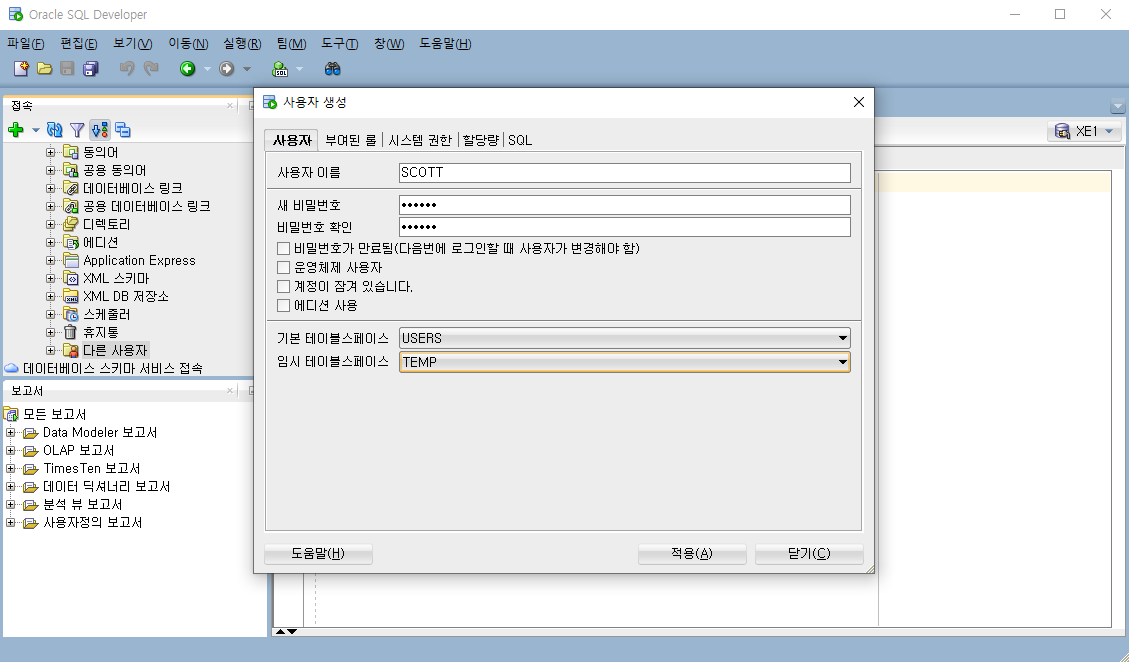Open the 편집(E) menu
1129x662 pixels.
(78, 44)
